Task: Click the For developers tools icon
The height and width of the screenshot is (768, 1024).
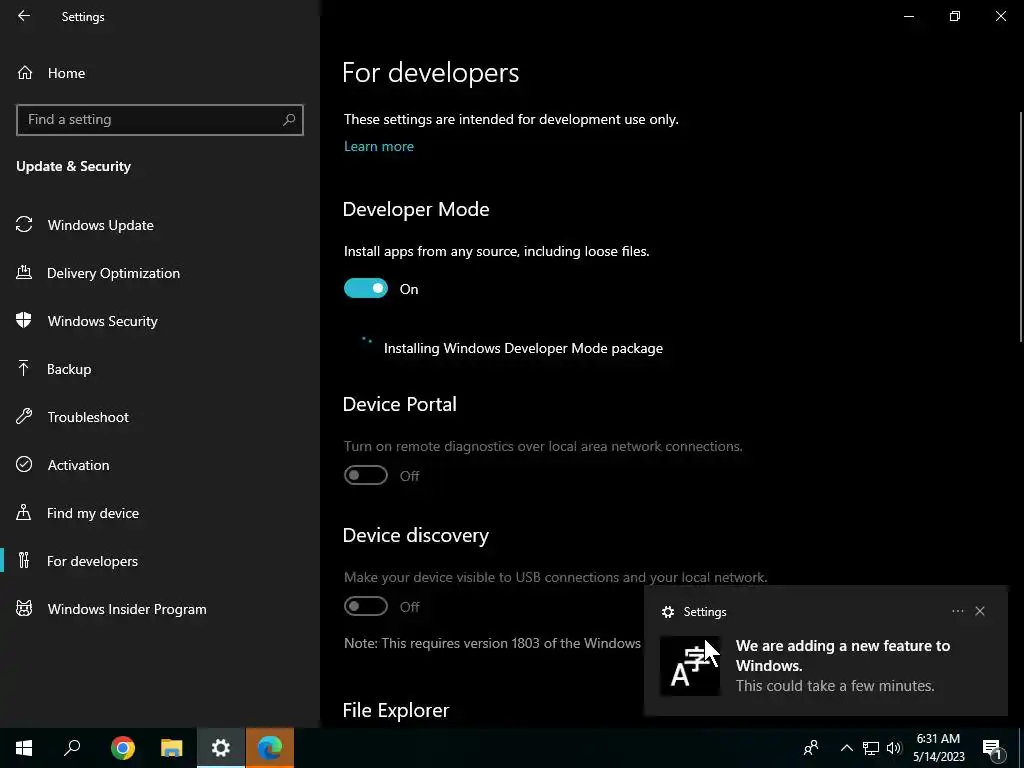Action: pos(24,560)
